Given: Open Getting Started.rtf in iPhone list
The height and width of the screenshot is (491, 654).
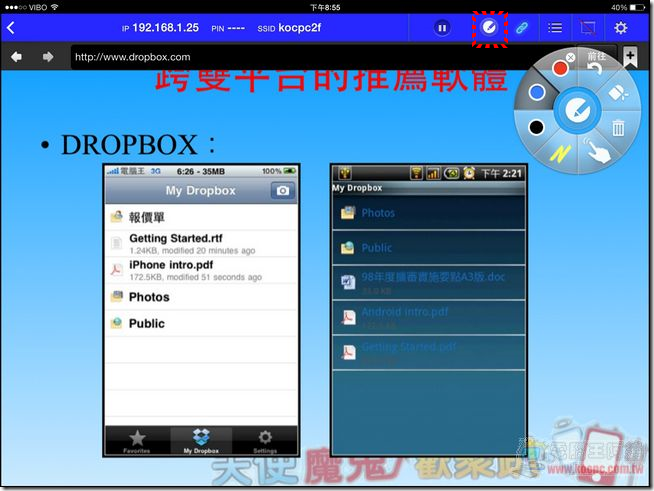Looking at the screenshot, I should point(202,244).
